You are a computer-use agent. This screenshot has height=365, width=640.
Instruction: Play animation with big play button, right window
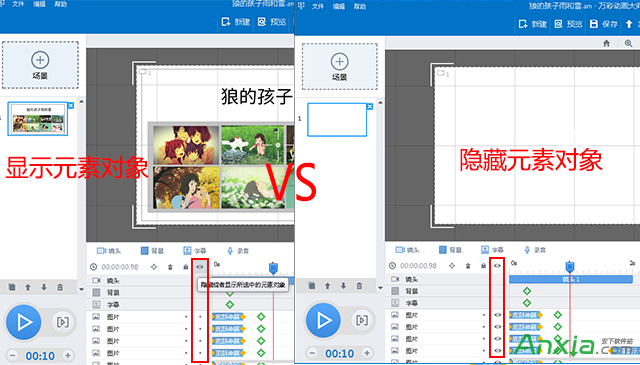pyautogui.click(x=323, y=320)
